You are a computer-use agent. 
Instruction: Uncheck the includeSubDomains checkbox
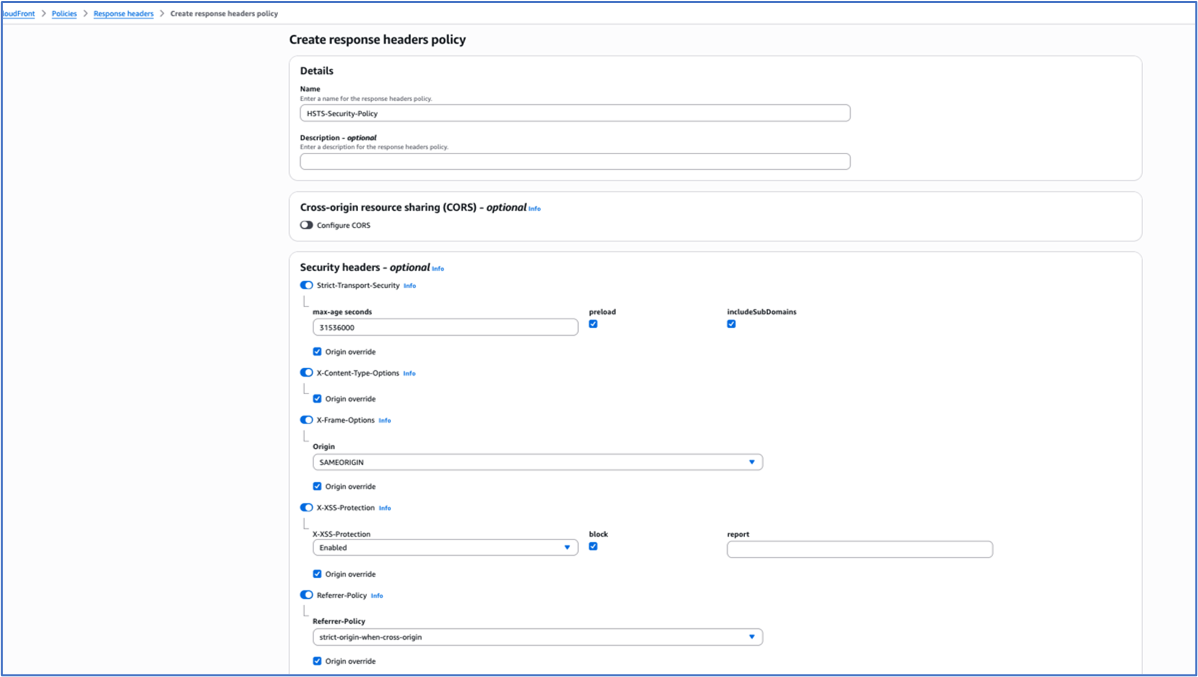tap(731, 324)
